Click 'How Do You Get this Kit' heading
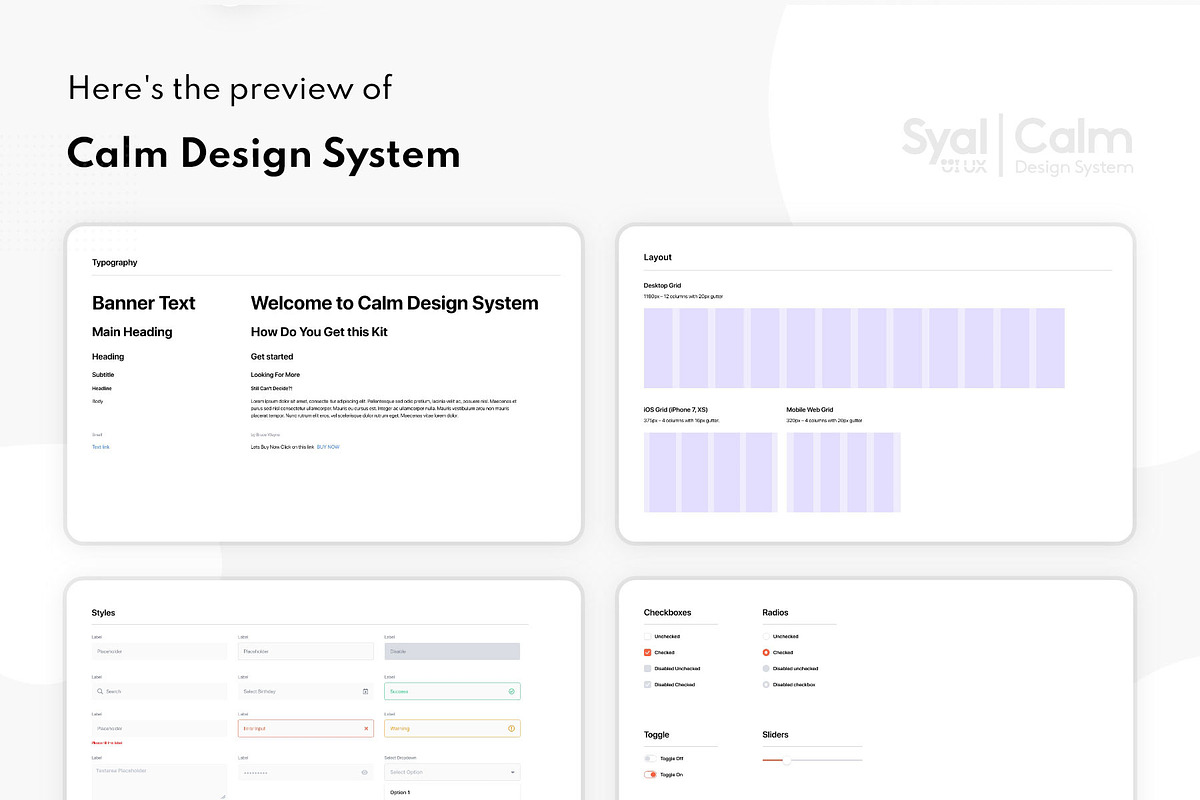Viewport: 1200px width, 800px height. [319, 332]
